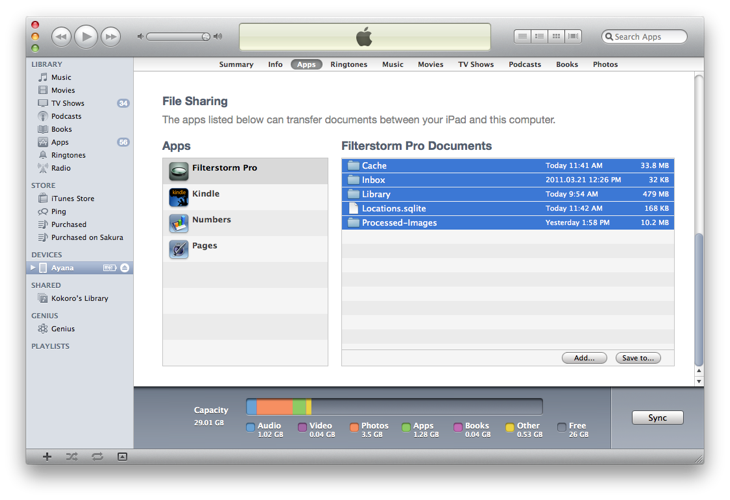Click the Sync button
Screen dimensions: 730x500
coord(657,417)
